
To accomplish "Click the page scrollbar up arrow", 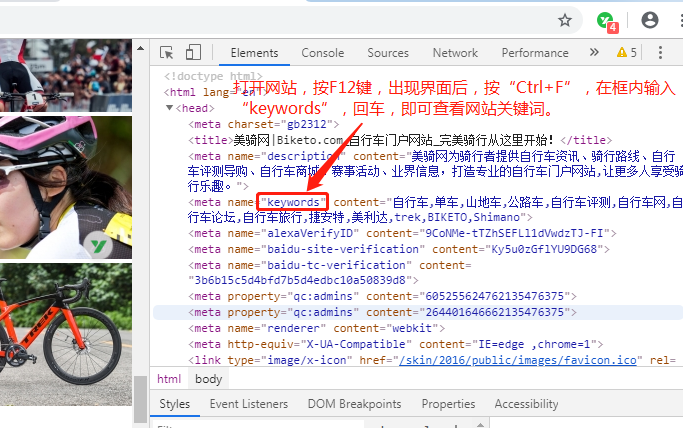I will pos(140,48).
